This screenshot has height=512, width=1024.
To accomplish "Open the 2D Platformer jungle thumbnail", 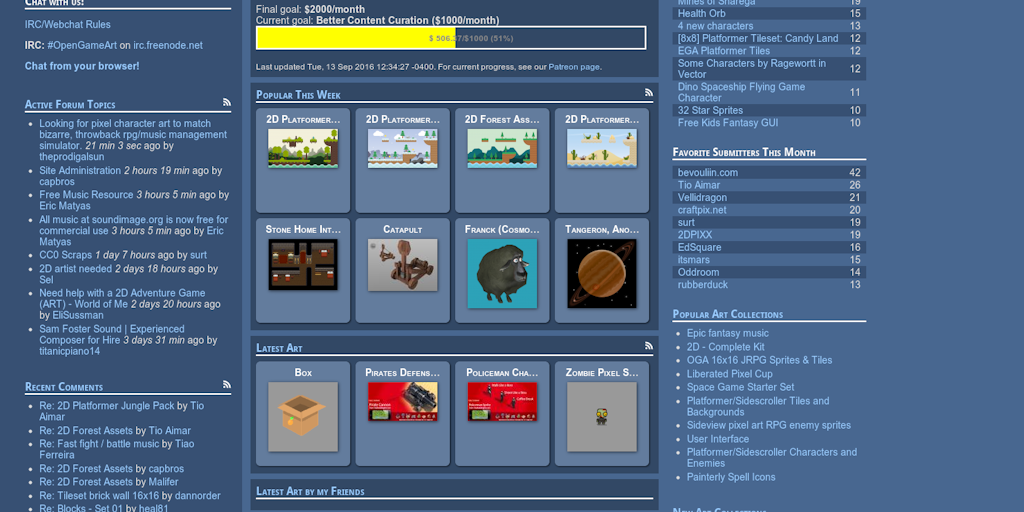I will (x=303, y=148).
